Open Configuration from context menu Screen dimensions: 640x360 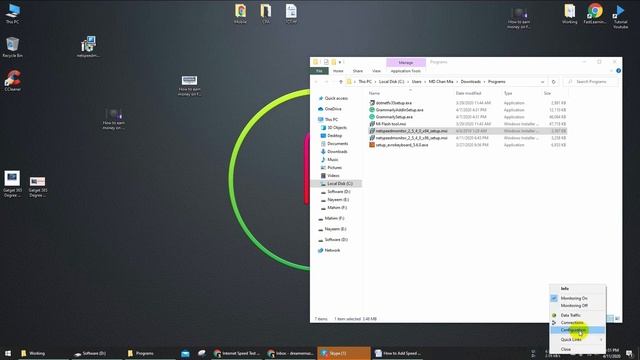point(577,330)
